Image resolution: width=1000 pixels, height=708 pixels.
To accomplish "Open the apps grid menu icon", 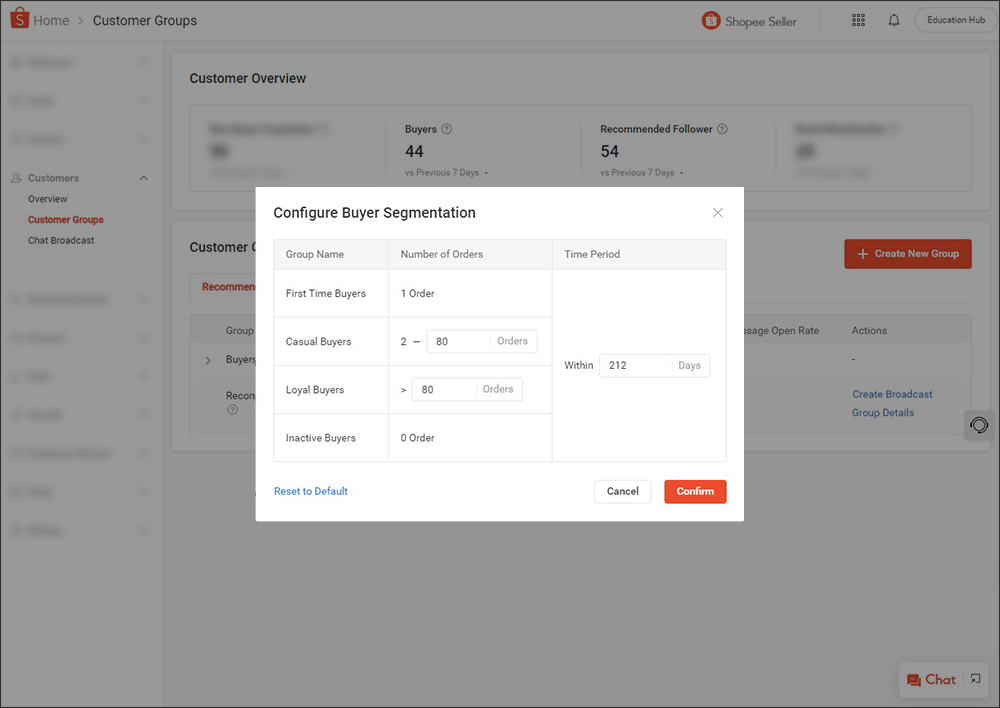I will coord(858,20).
